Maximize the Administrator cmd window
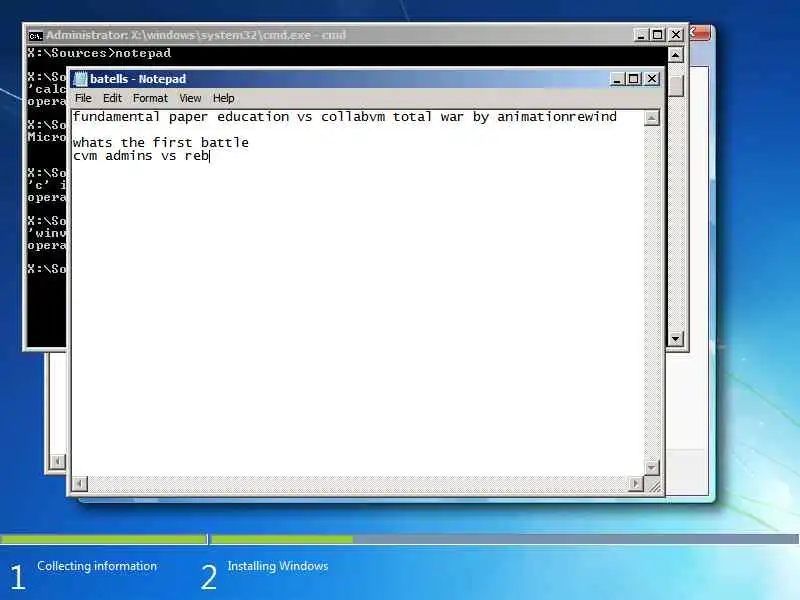 (658, 35)
